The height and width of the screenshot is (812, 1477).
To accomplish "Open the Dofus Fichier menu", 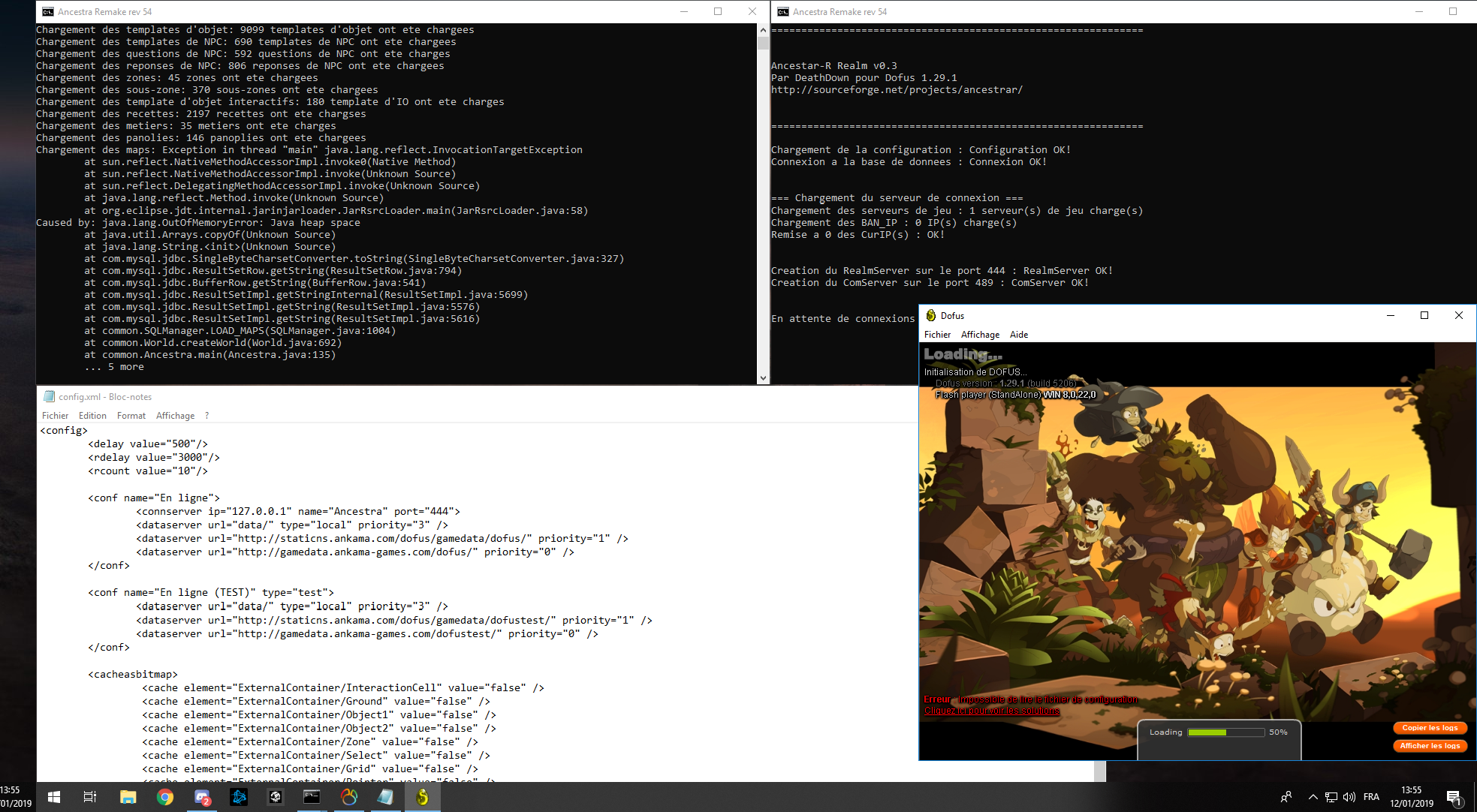I will pyautogui.click(x=937, y=335).
